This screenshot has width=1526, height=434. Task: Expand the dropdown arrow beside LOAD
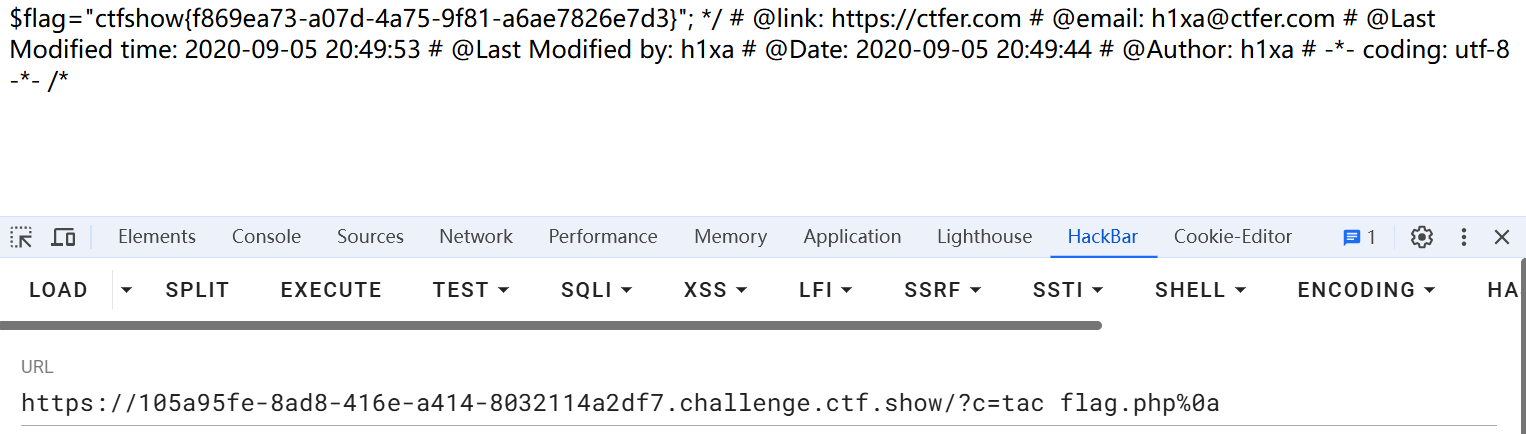[126, 290]
